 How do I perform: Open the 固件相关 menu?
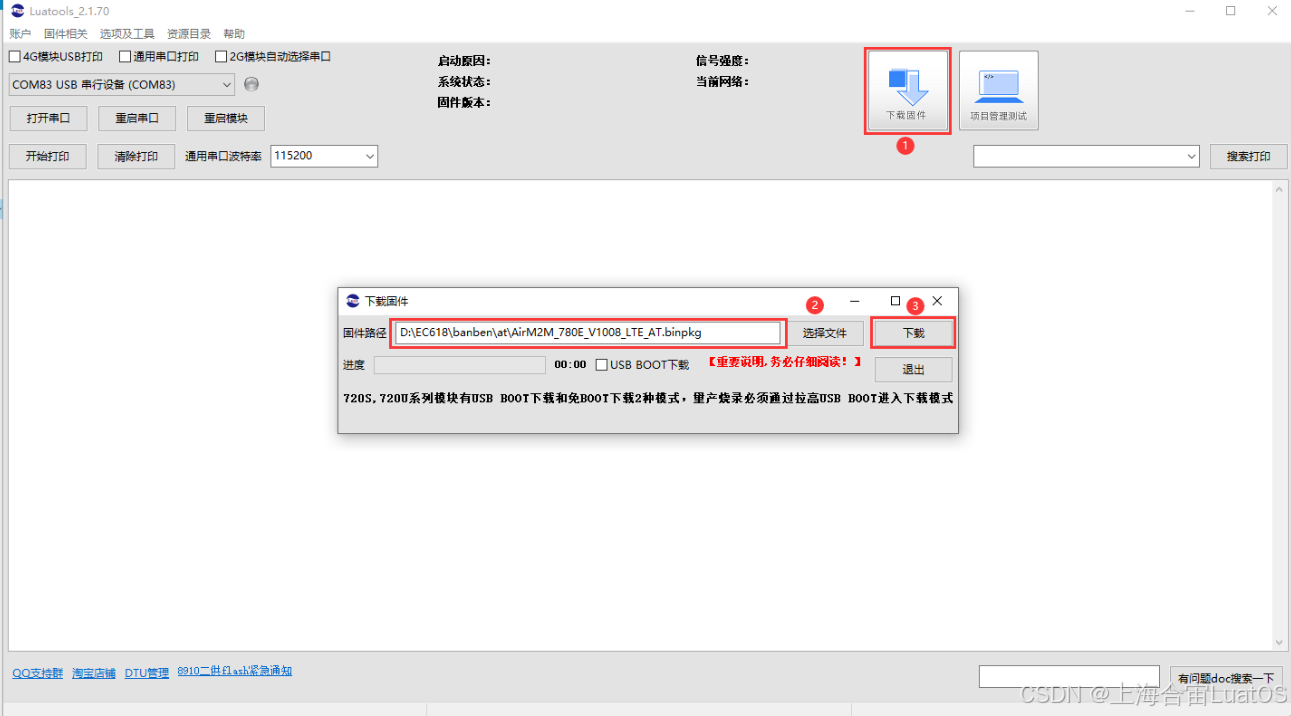pyautogui.click(x=66, y=33)
